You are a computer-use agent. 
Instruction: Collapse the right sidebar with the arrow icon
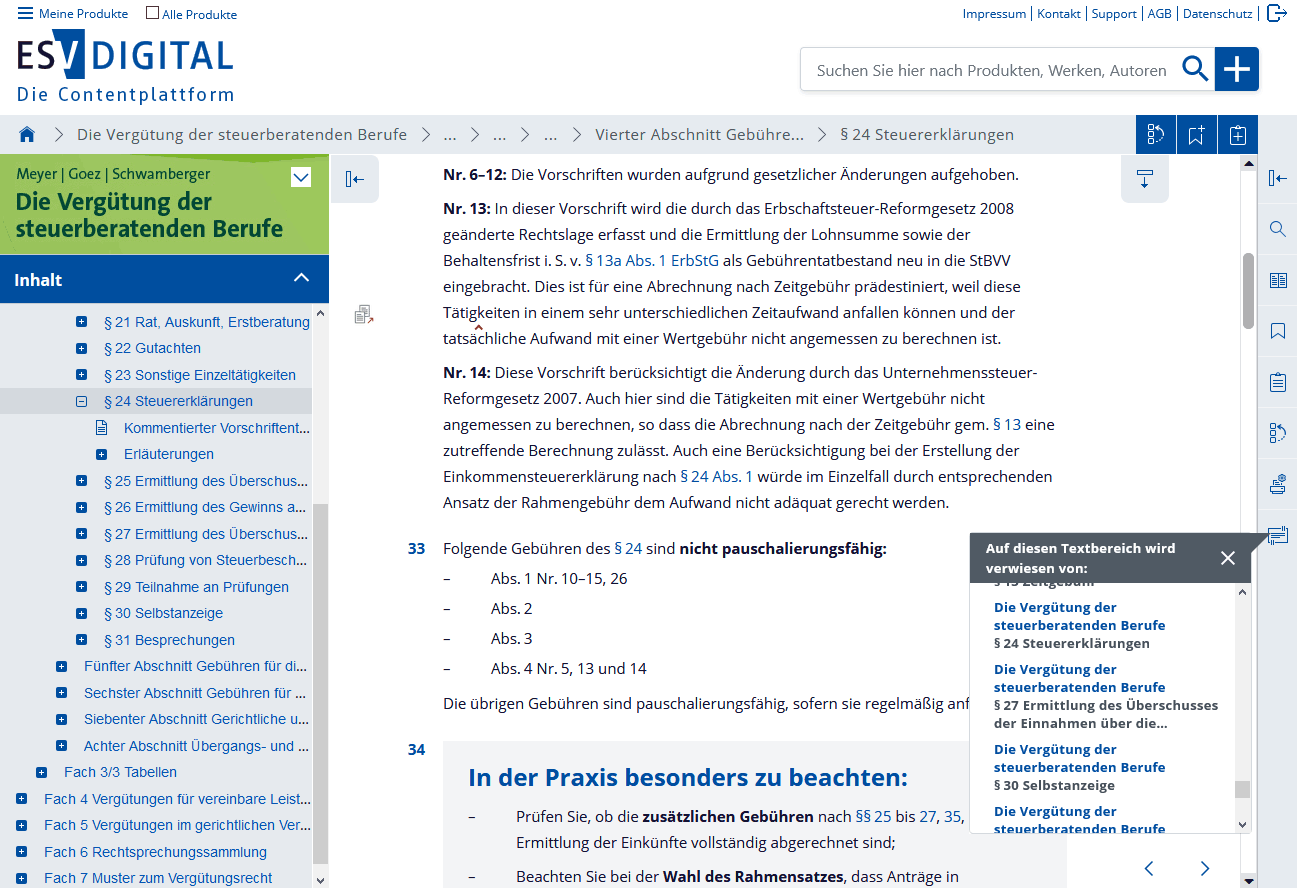(1277, 178)
